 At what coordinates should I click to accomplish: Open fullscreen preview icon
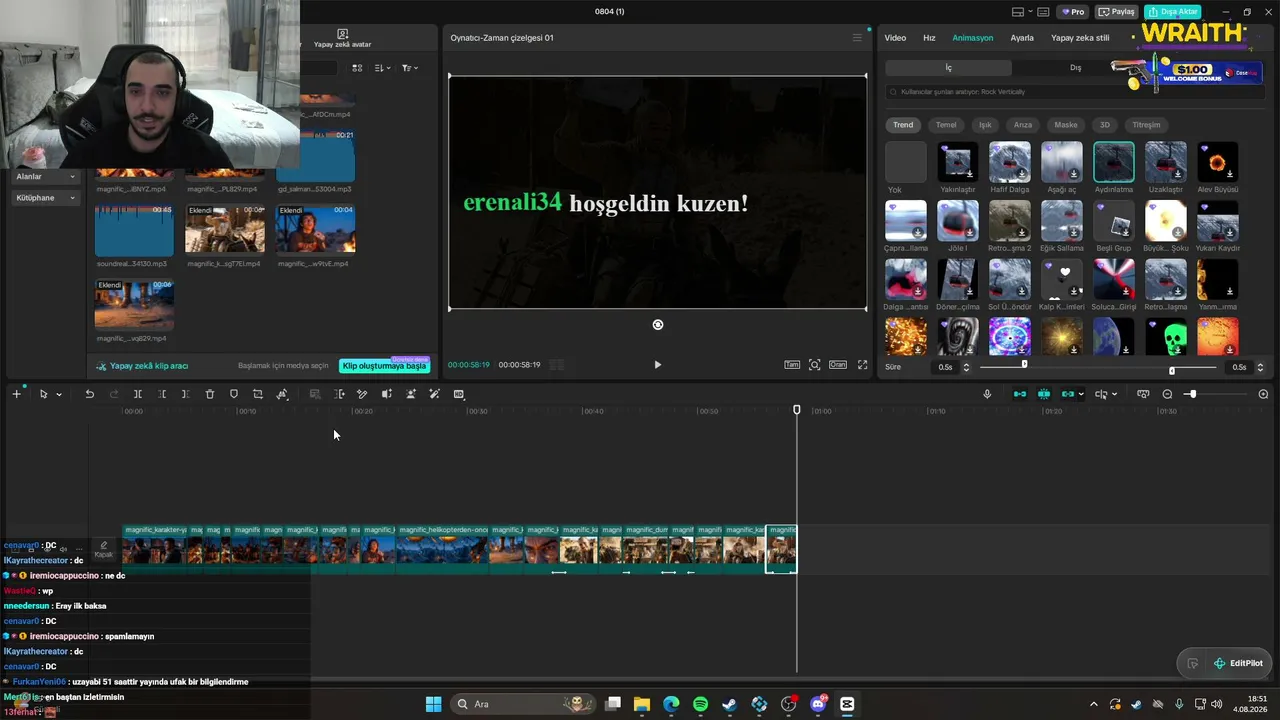point(862,365)
